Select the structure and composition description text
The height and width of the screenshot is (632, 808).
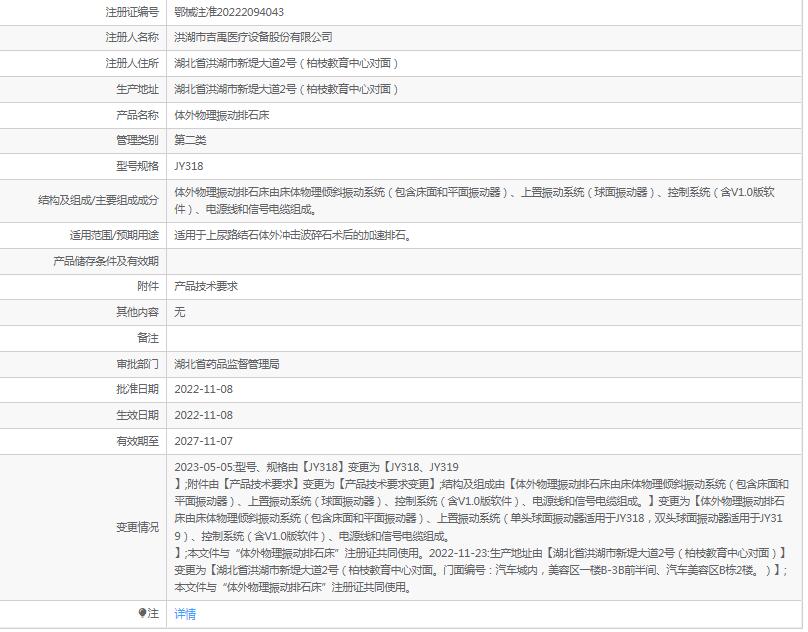(x=474, y=201)
